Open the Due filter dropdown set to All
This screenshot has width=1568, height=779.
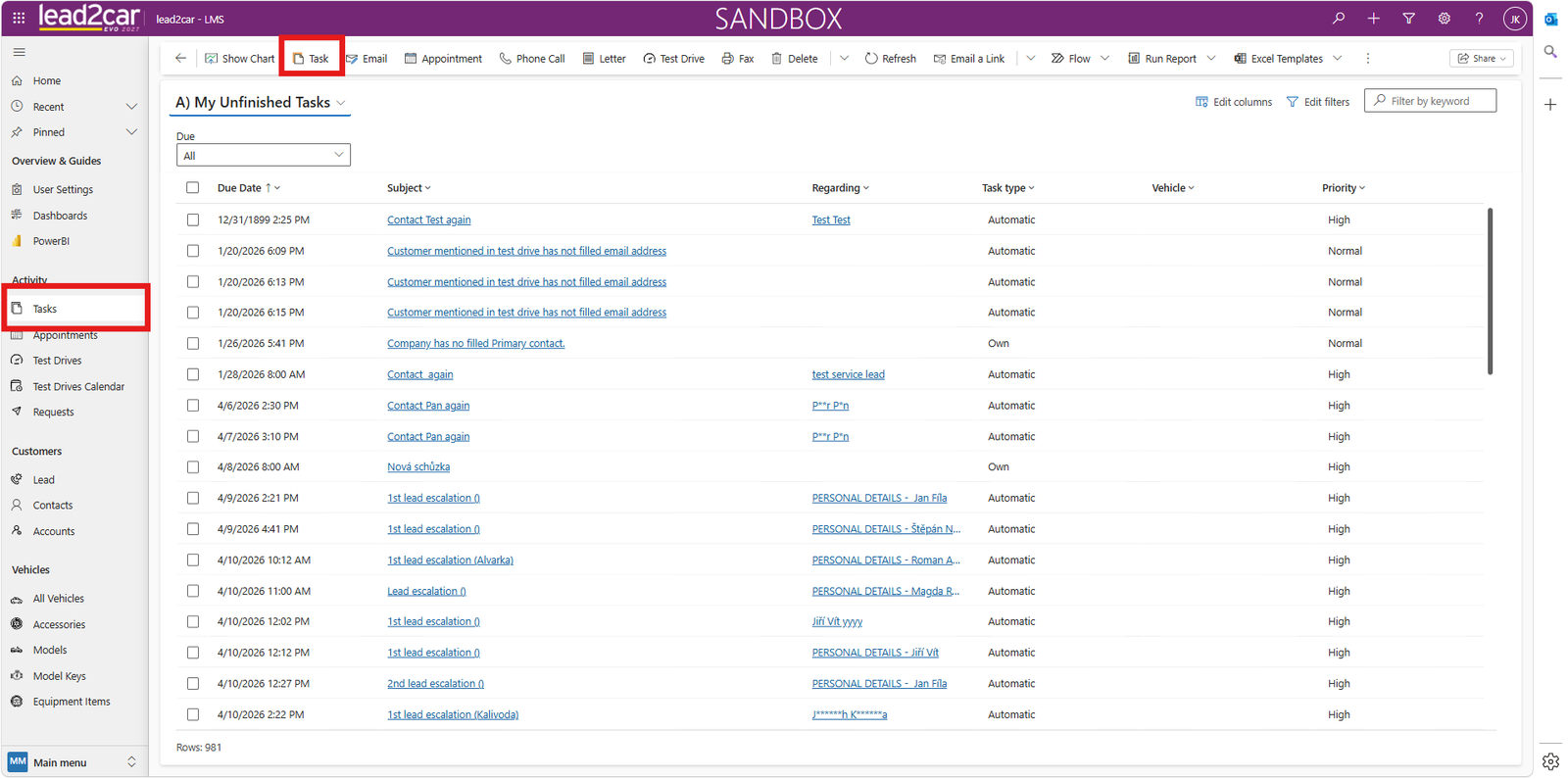tap(264, 155)
